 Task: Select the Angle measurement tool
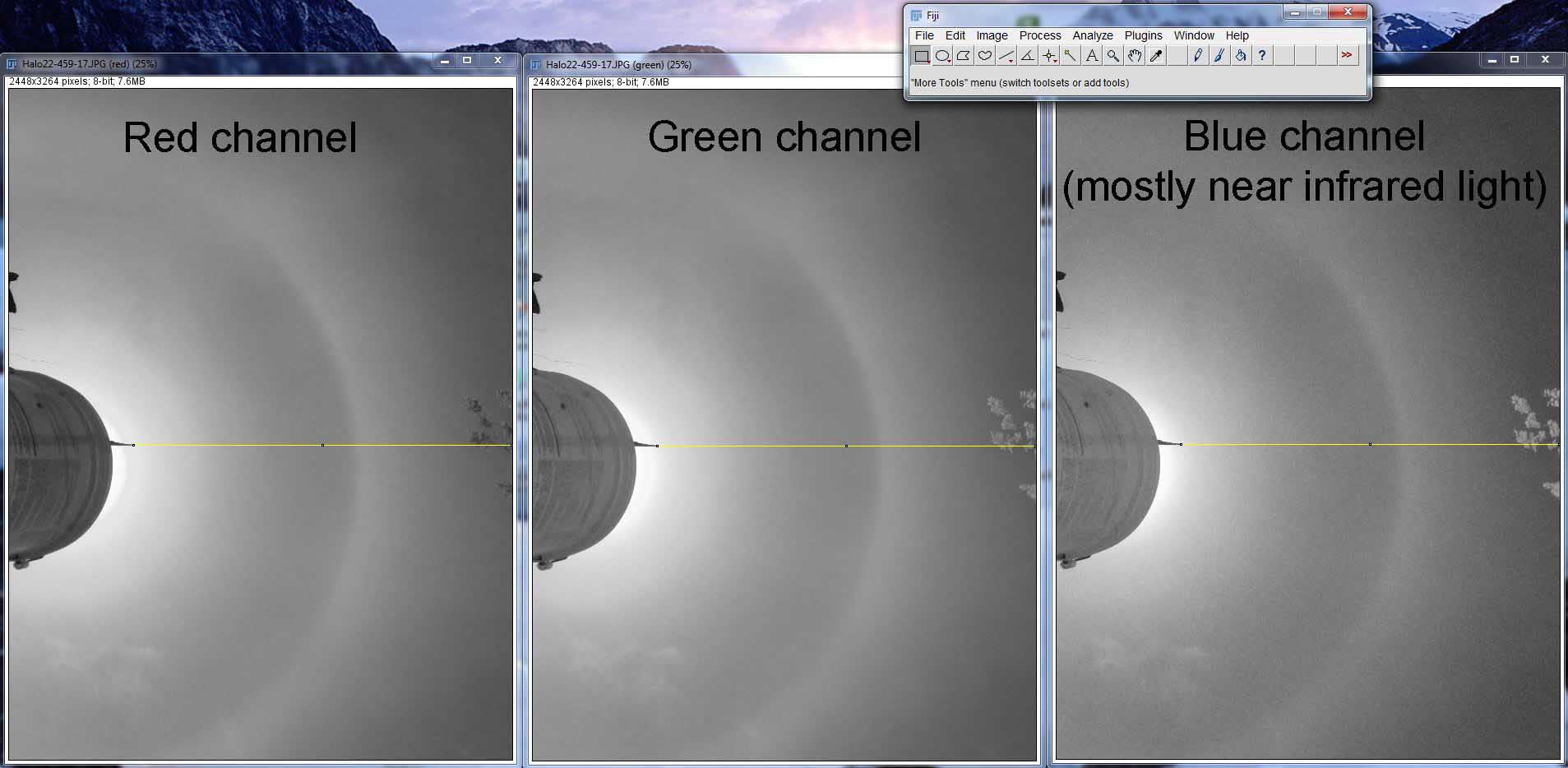click(x=1028, y=56)
